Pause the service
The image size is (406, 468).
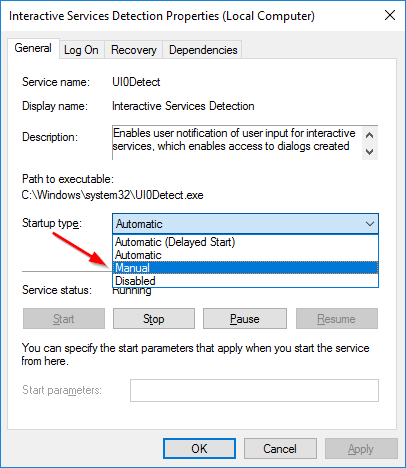coord(245,319)
